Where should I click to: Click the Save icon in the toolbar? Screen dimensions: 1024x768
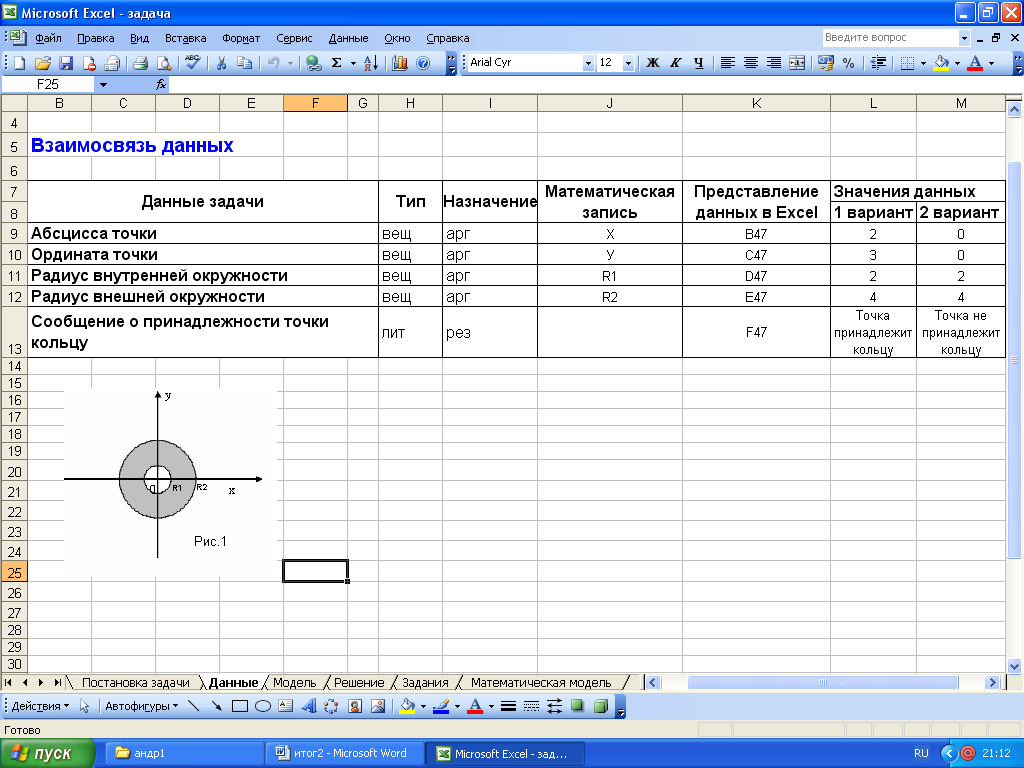66,62
